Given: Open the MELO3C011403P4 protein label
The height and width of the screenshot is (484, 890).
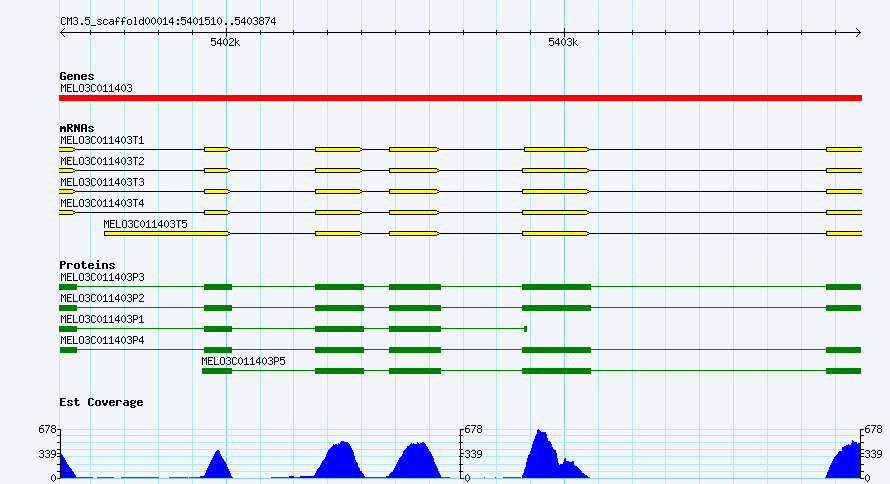Looking at the screenshot, I should point(102,340).
